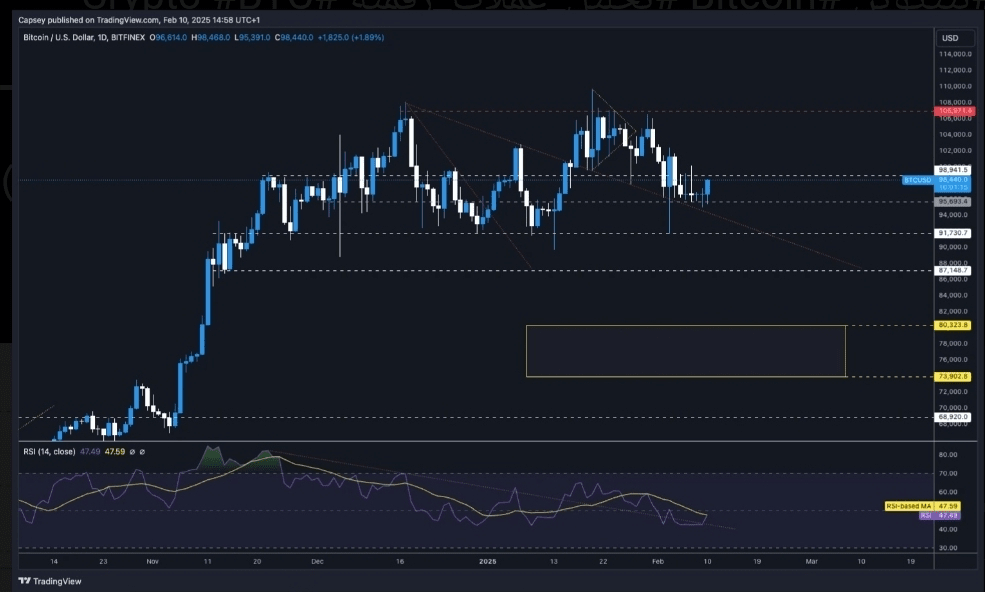Viewport: 985px width, 592px height.
Task: Click the 13 date label on the time axis
Action: 553,561
